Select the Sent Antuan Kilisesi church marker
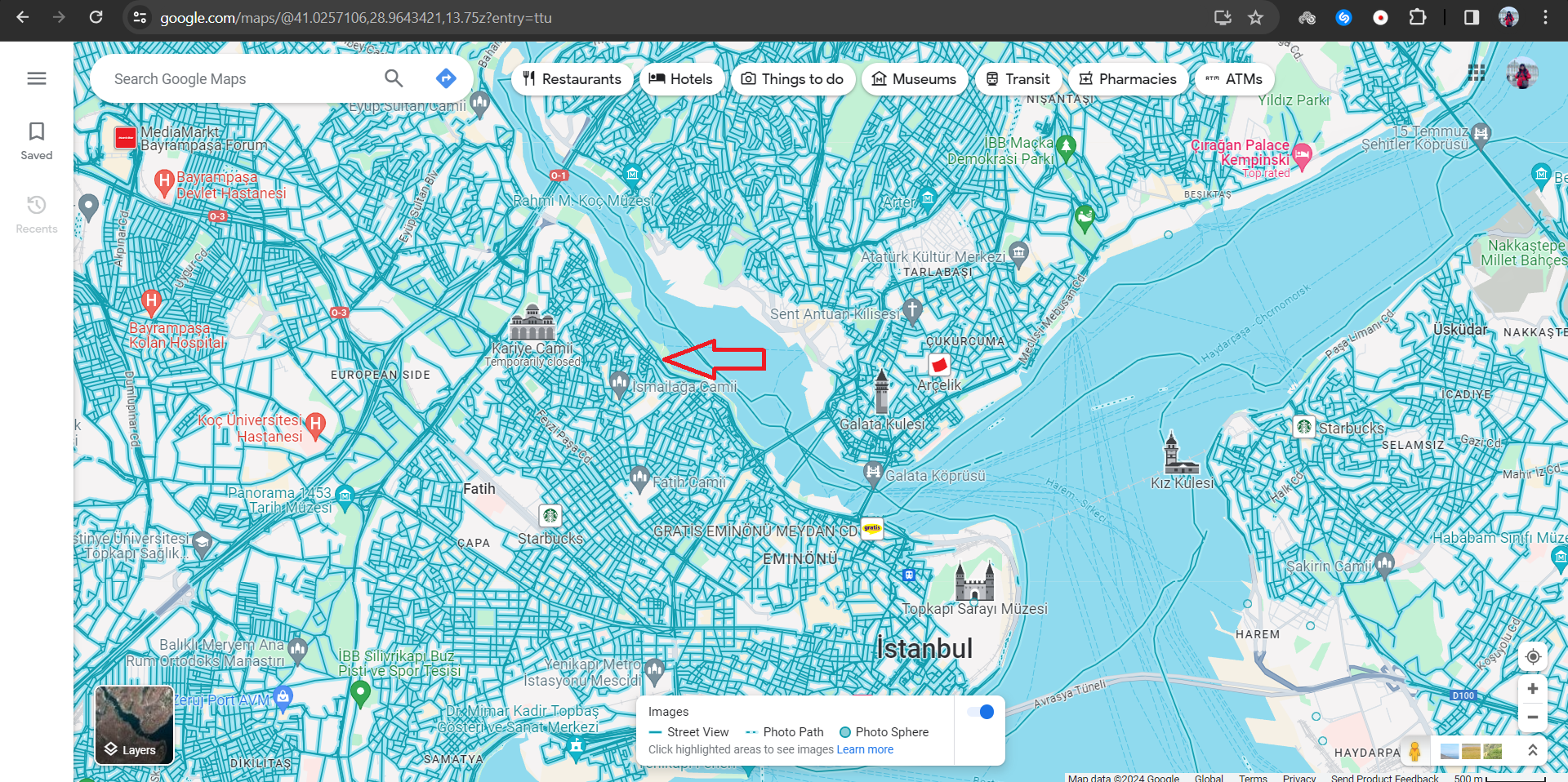The image size is (1568, 782). [x=912, y=310]
